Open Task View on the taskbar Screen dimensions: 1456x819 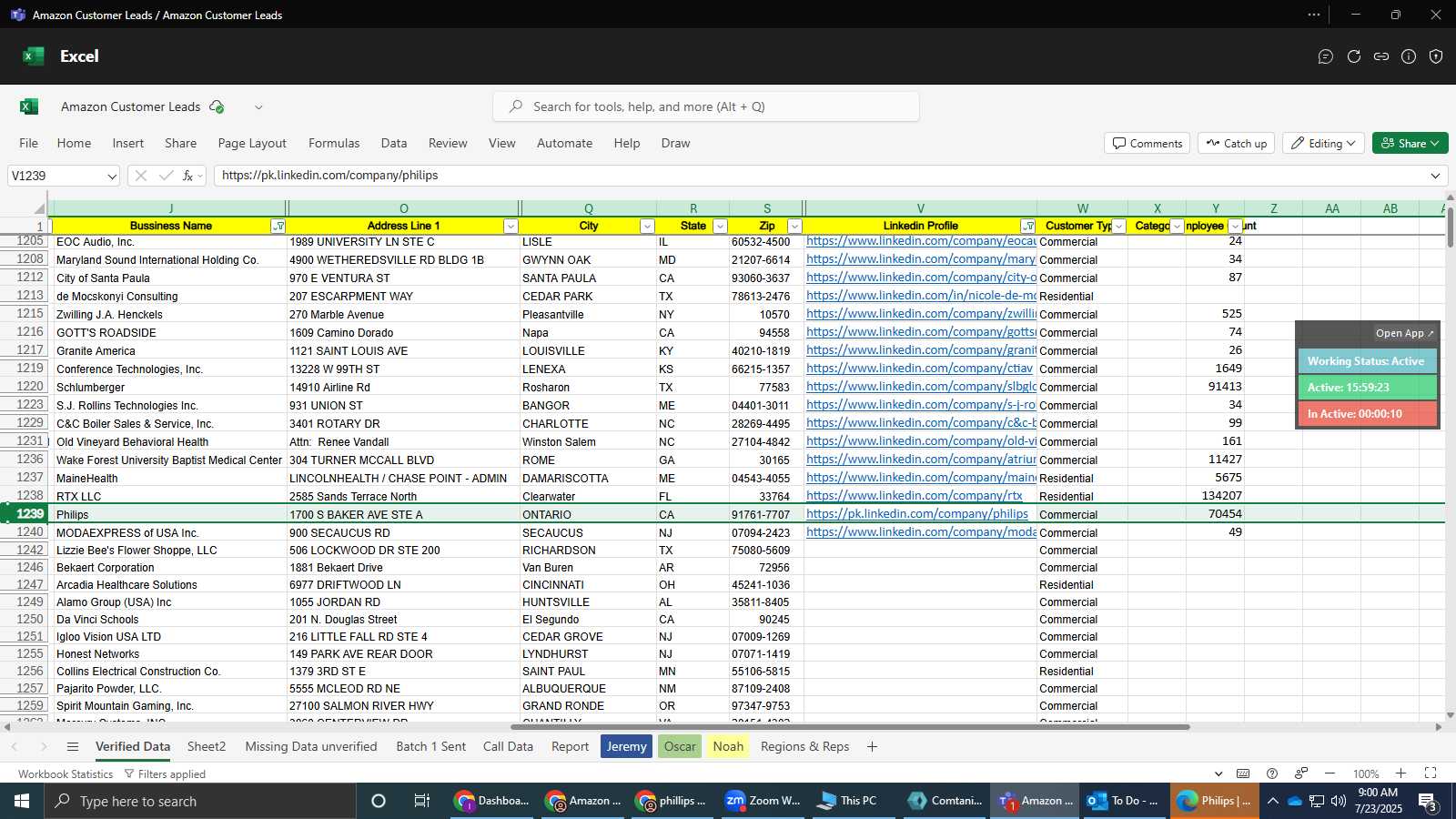click(421, 801)
